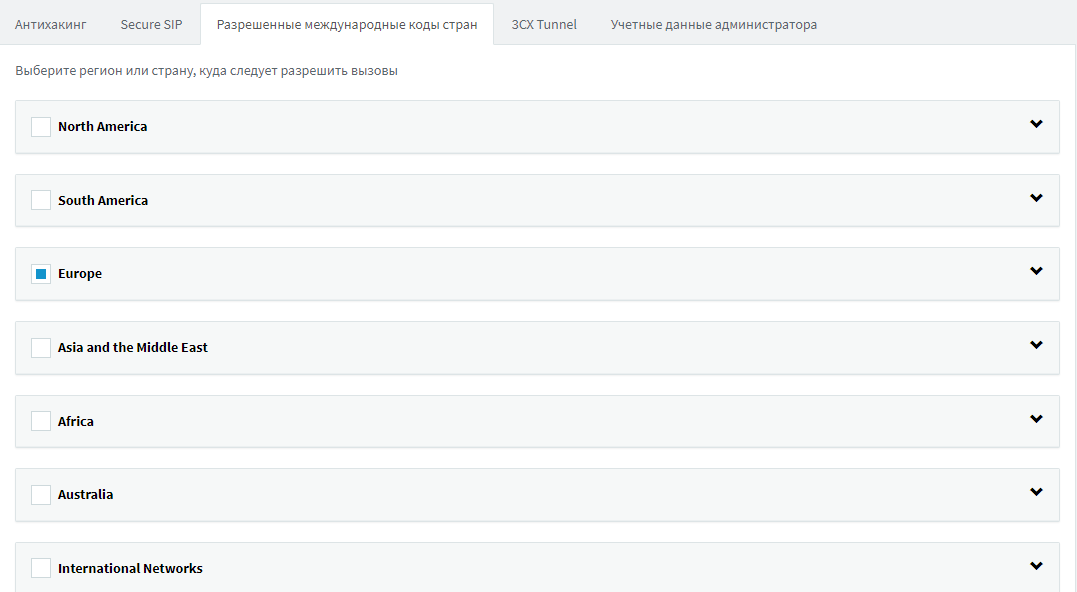Viewport: 1077px width, 592px height.
Task: Enable the Australia checkbox
Action: (40, 494)
